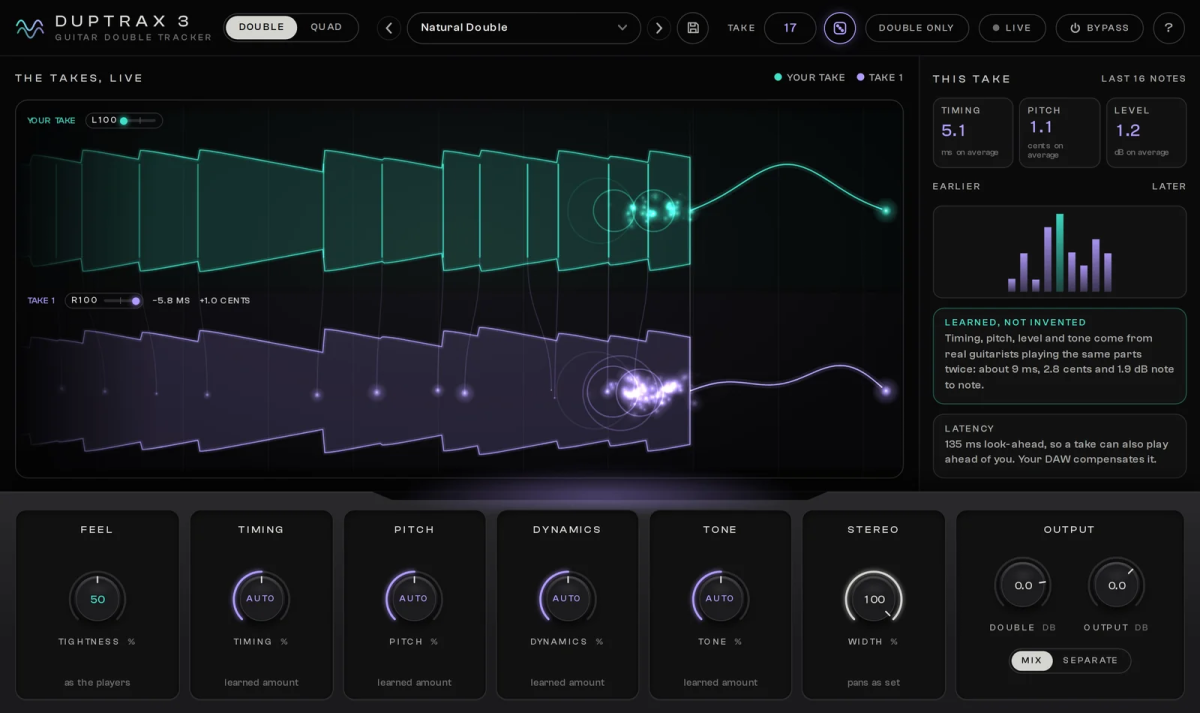Screen dimensions: 1200x713
Task: Click the "Learned, Not Invented" heading
Action: (x=1015, y=323)
